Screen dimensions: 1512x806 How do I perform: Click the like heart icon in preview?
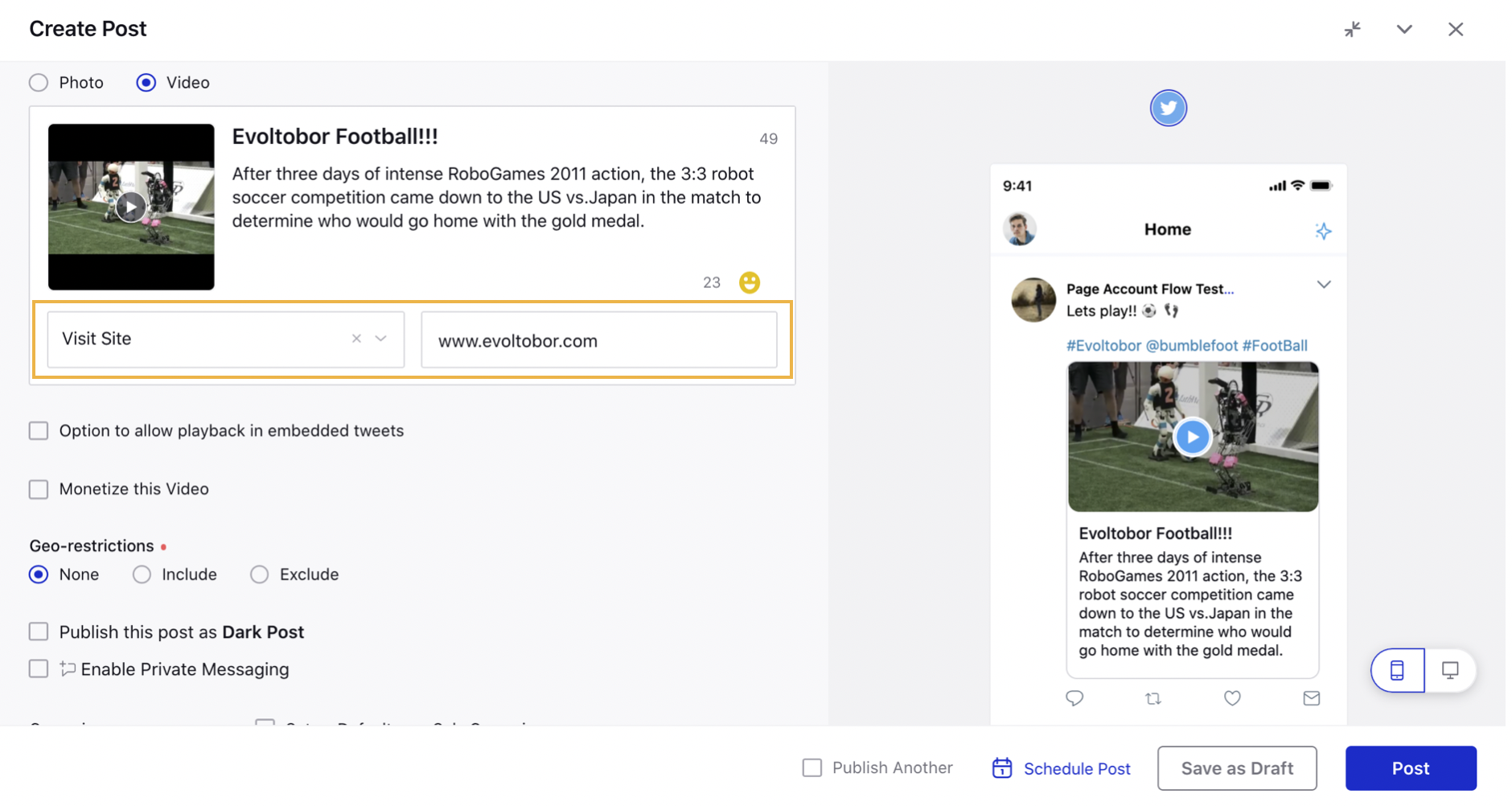coord(1232,698)
